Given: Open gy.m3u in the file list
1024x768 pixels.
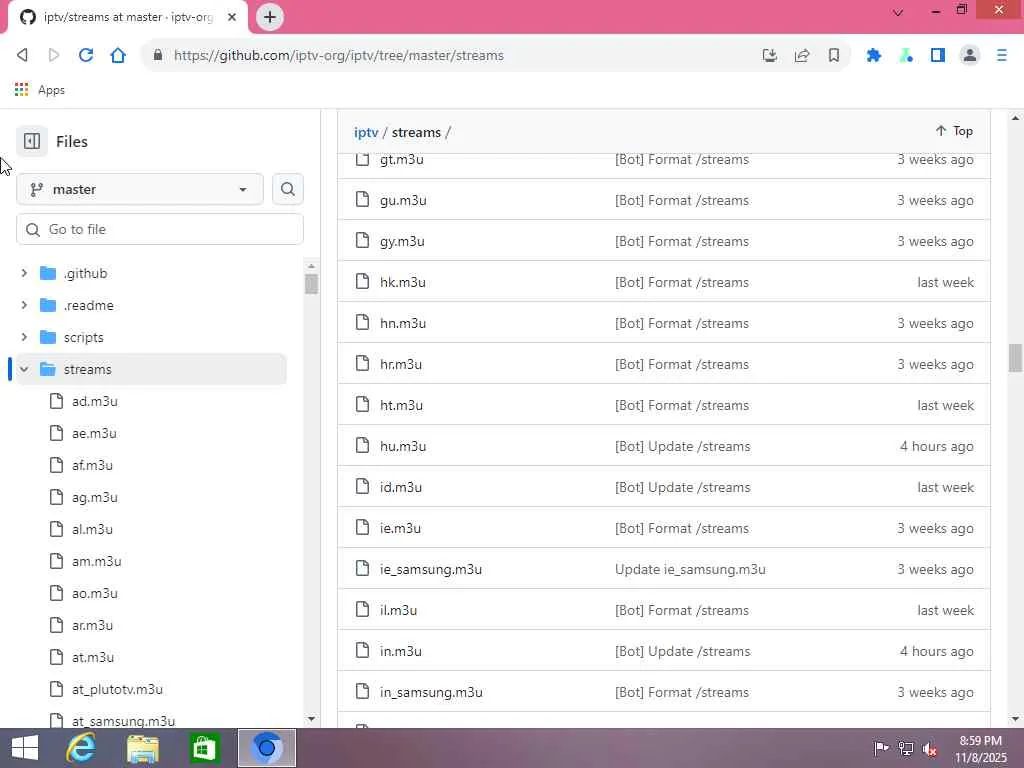Looking at the screenshot, I should (x=402, y=242).
